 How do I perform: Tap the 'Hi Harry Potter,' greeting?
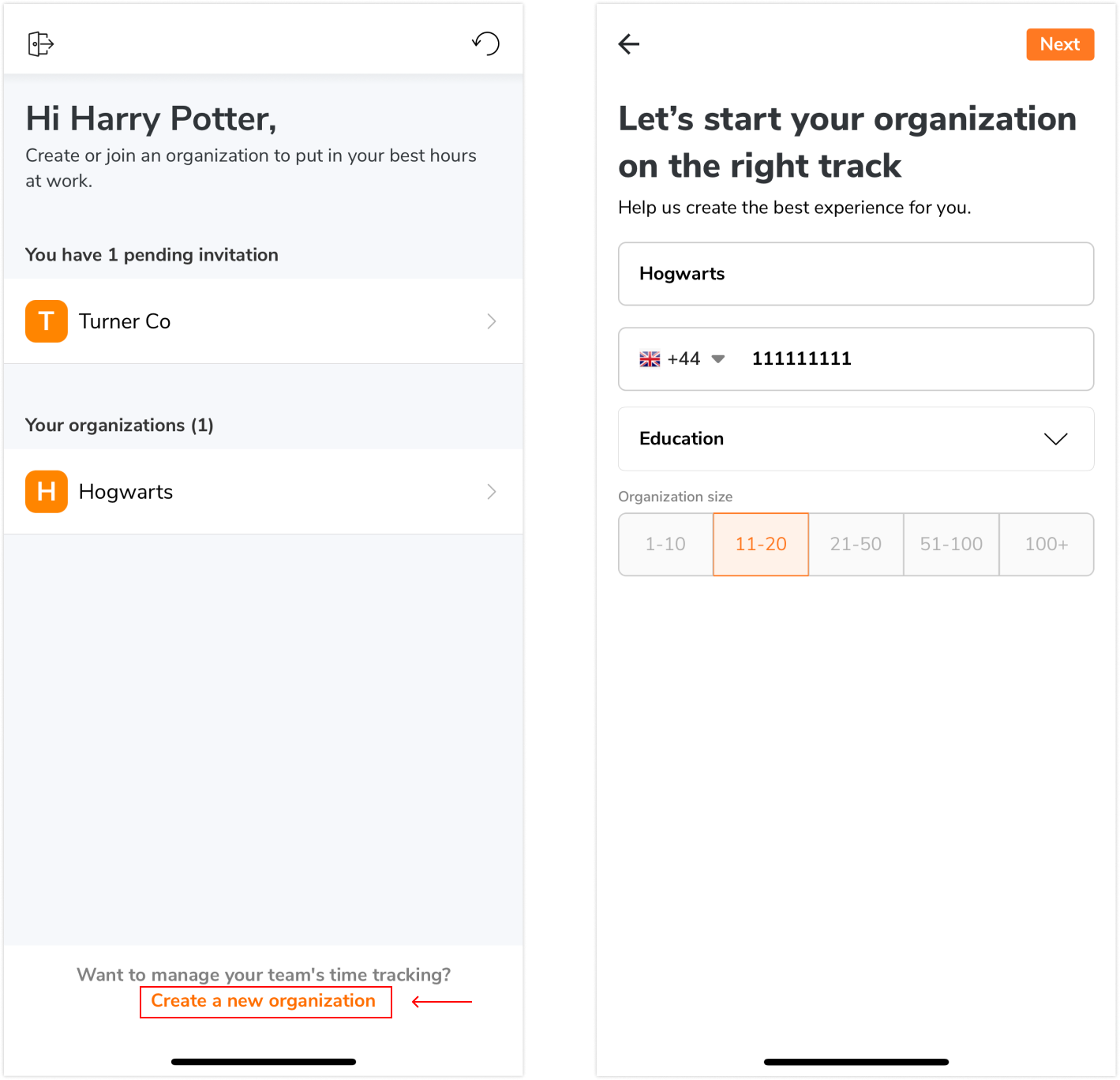click(152, 118)
